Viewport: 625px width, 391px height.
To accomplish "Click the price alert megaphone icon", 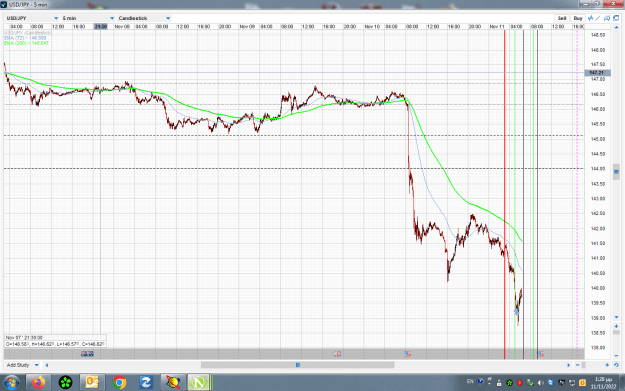I will 607,18.
